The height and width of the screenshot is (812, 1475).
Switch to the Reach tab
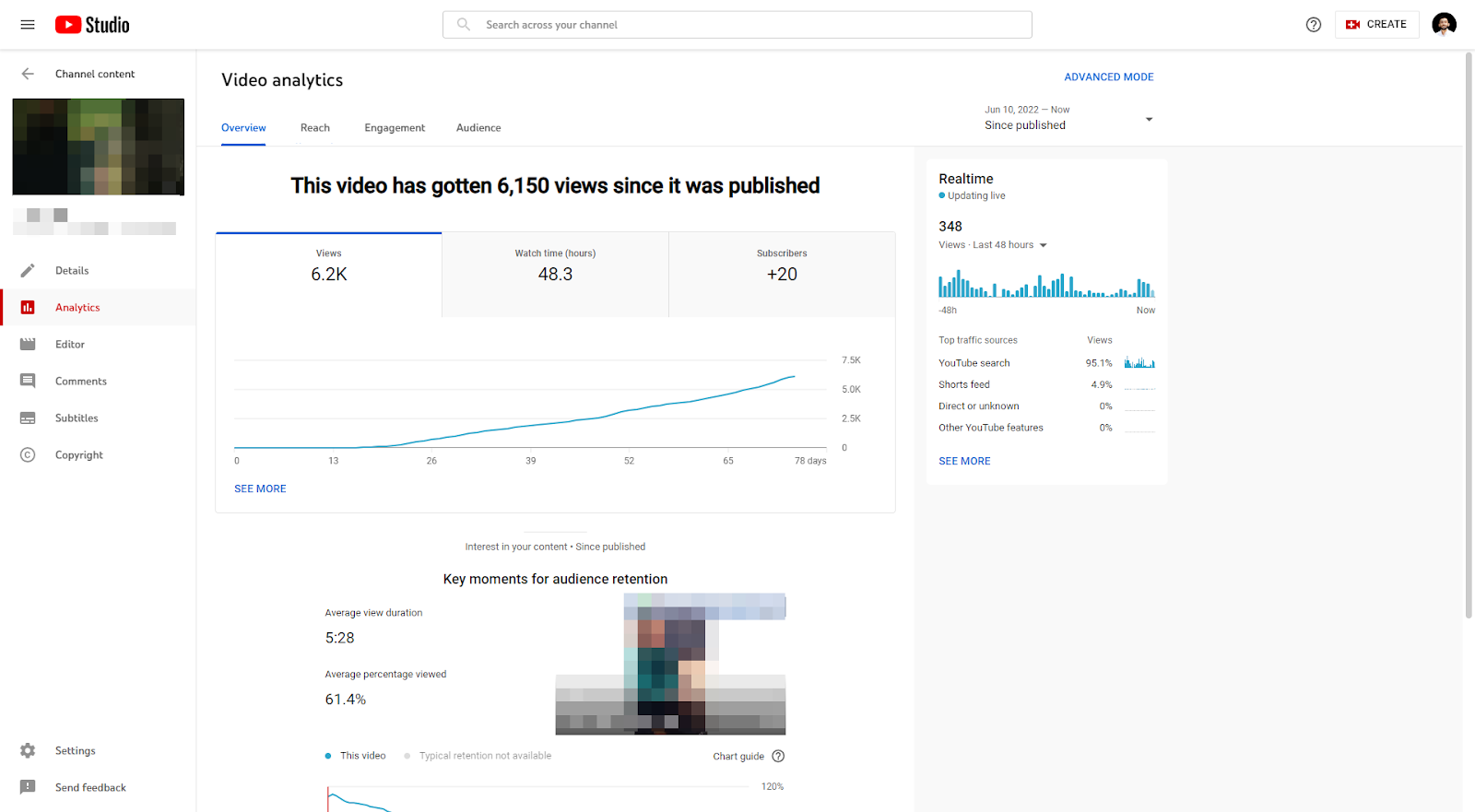[x=315, y=128]
